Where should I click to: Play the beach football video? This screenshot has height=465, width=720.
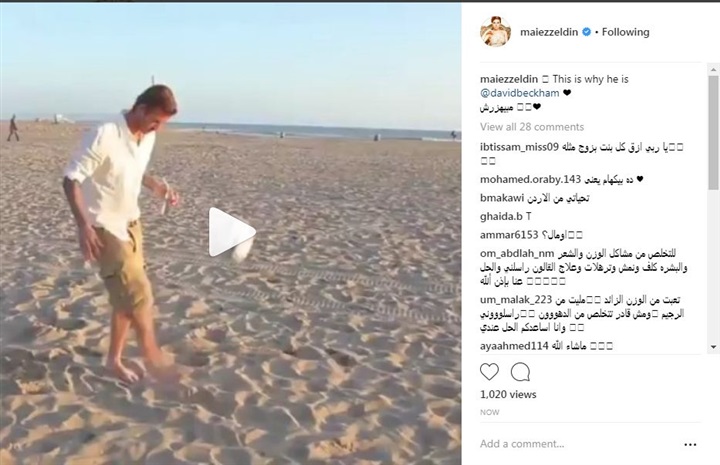point(232,232)
